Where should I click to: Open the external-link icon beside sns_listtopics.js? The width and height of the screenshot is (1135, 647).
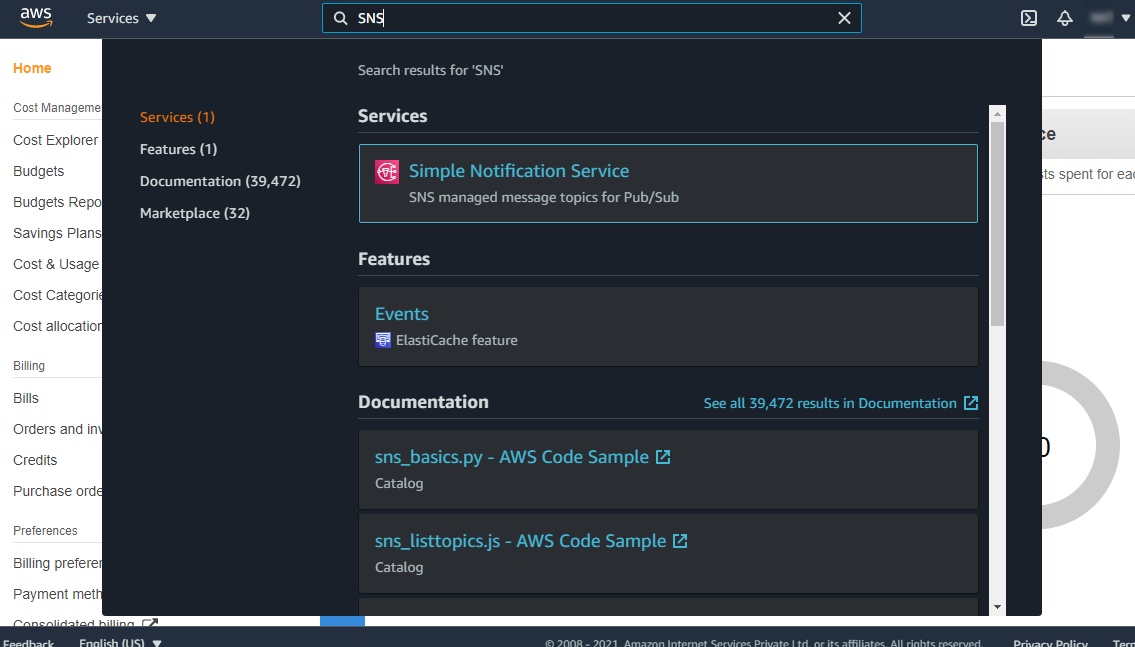coord(680,541)
